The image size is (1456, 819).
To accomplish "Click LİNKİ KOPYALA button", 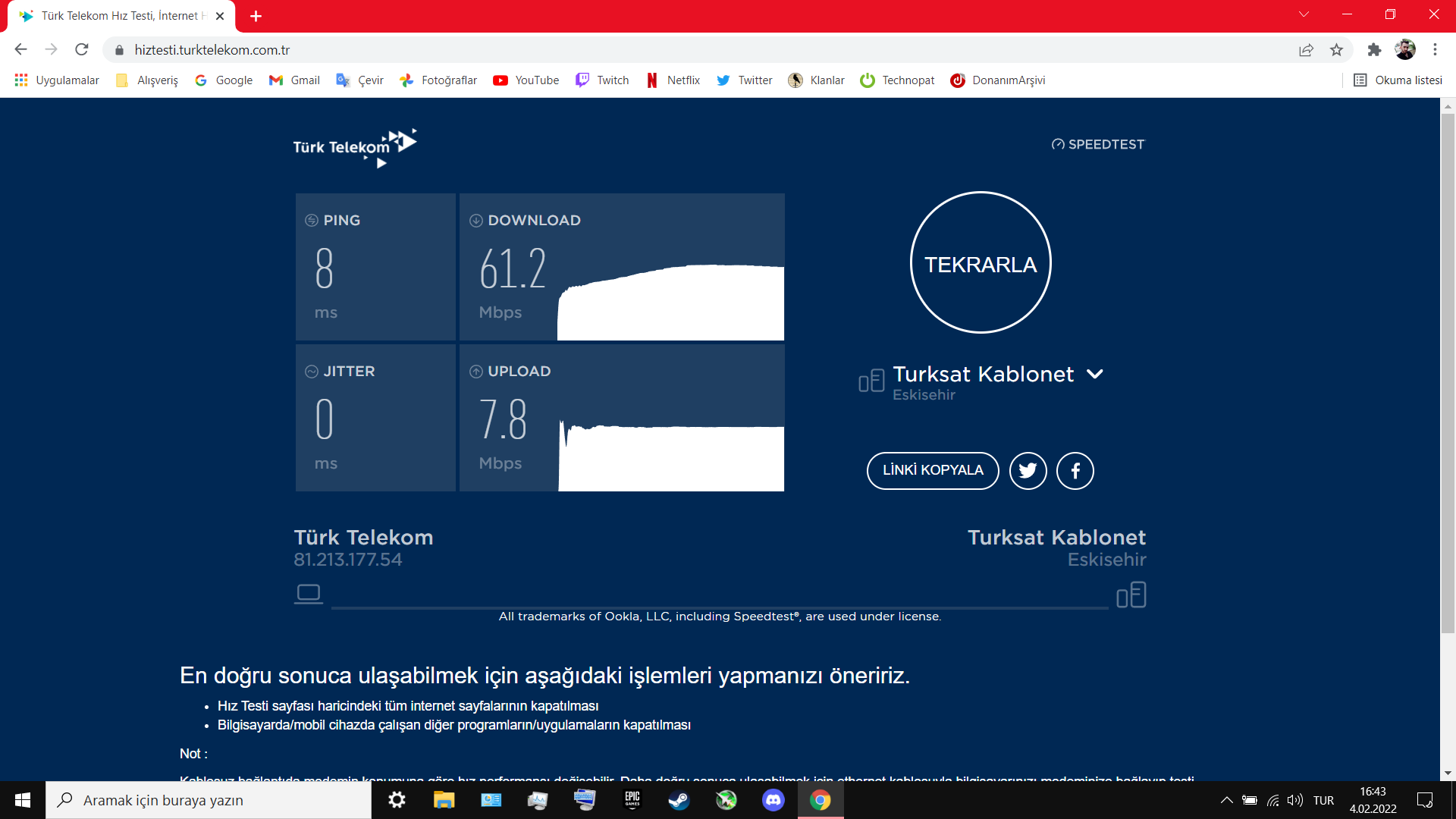I will [x=933, y=471].
